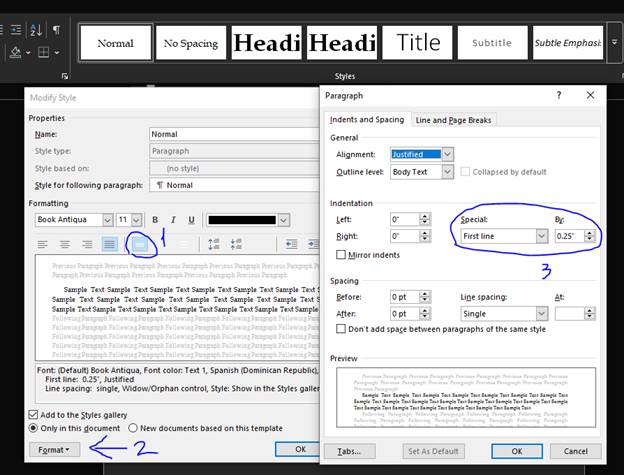Click the Bold button in Modify Style
Viewport: 624px width, 475px height.
click(155, 220)
